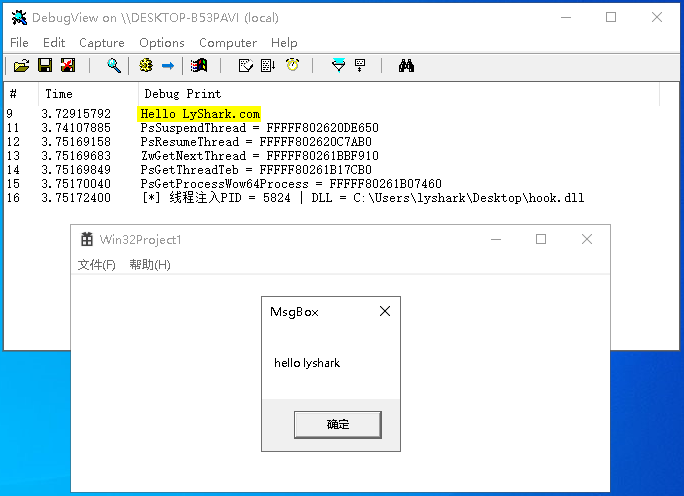Select the 'PsGetThreadTeb = FFFFF80261B17CB0' row
This screenshot has height=496, width=684.
(x=256, y=170)
